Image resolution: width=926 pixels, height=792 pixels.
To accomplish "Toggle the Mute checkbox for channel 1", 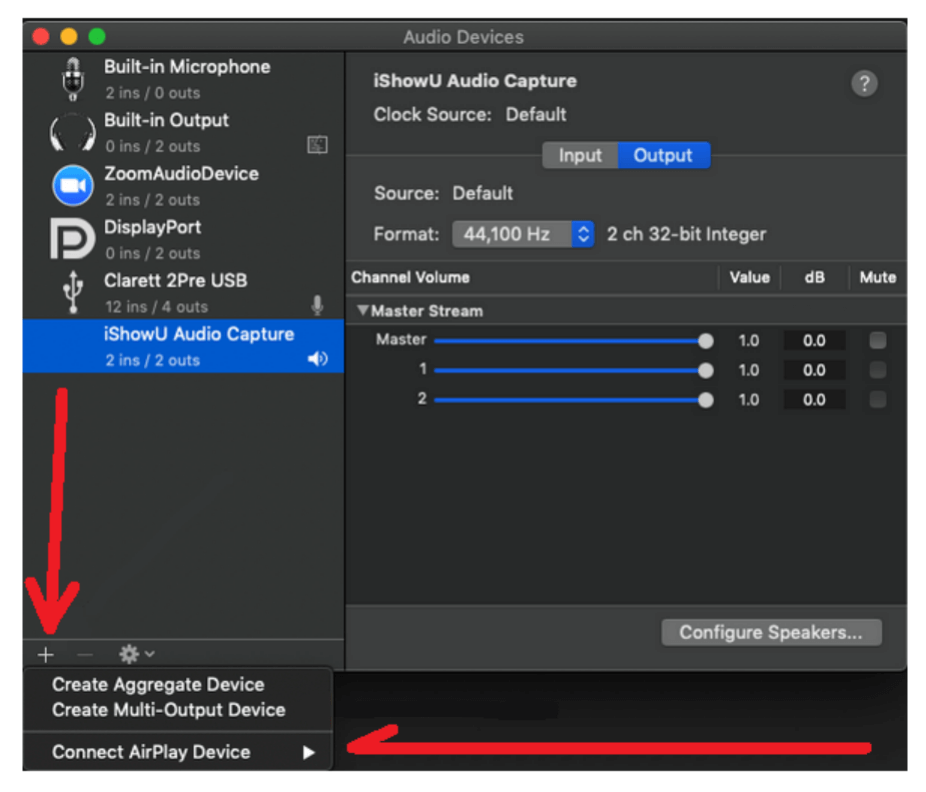I will point(878,370).
